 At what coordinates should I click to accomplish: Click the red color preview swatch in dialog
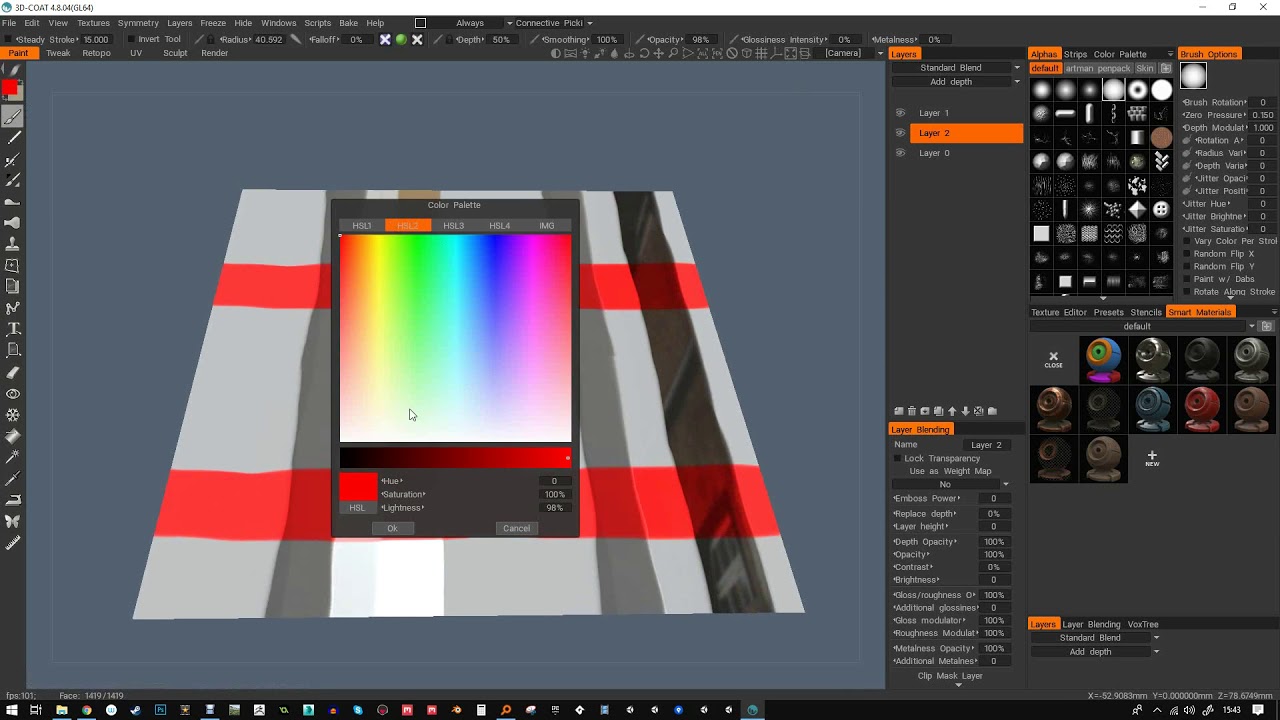coord(358,487)
